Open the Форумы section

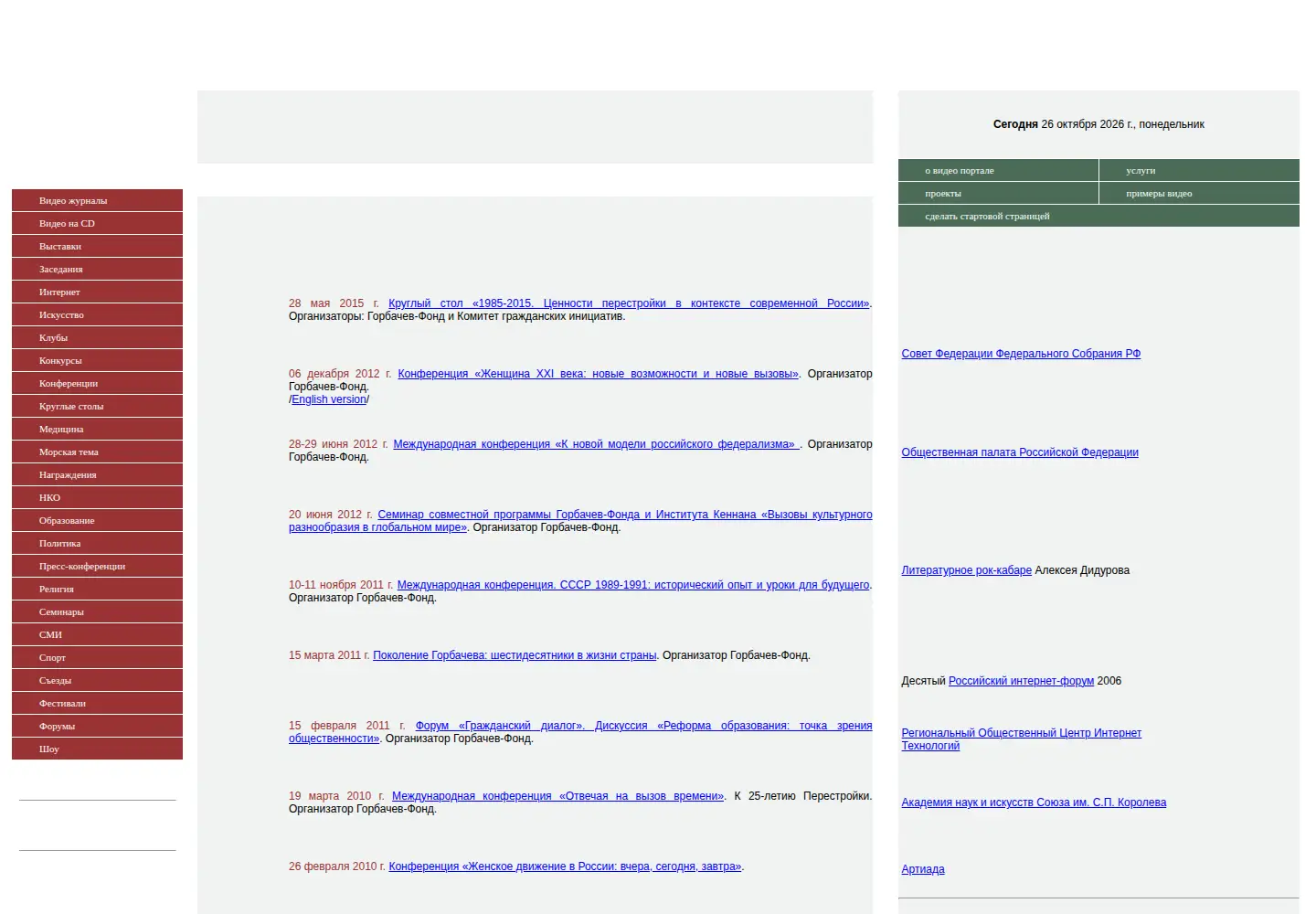coord(97,726)
